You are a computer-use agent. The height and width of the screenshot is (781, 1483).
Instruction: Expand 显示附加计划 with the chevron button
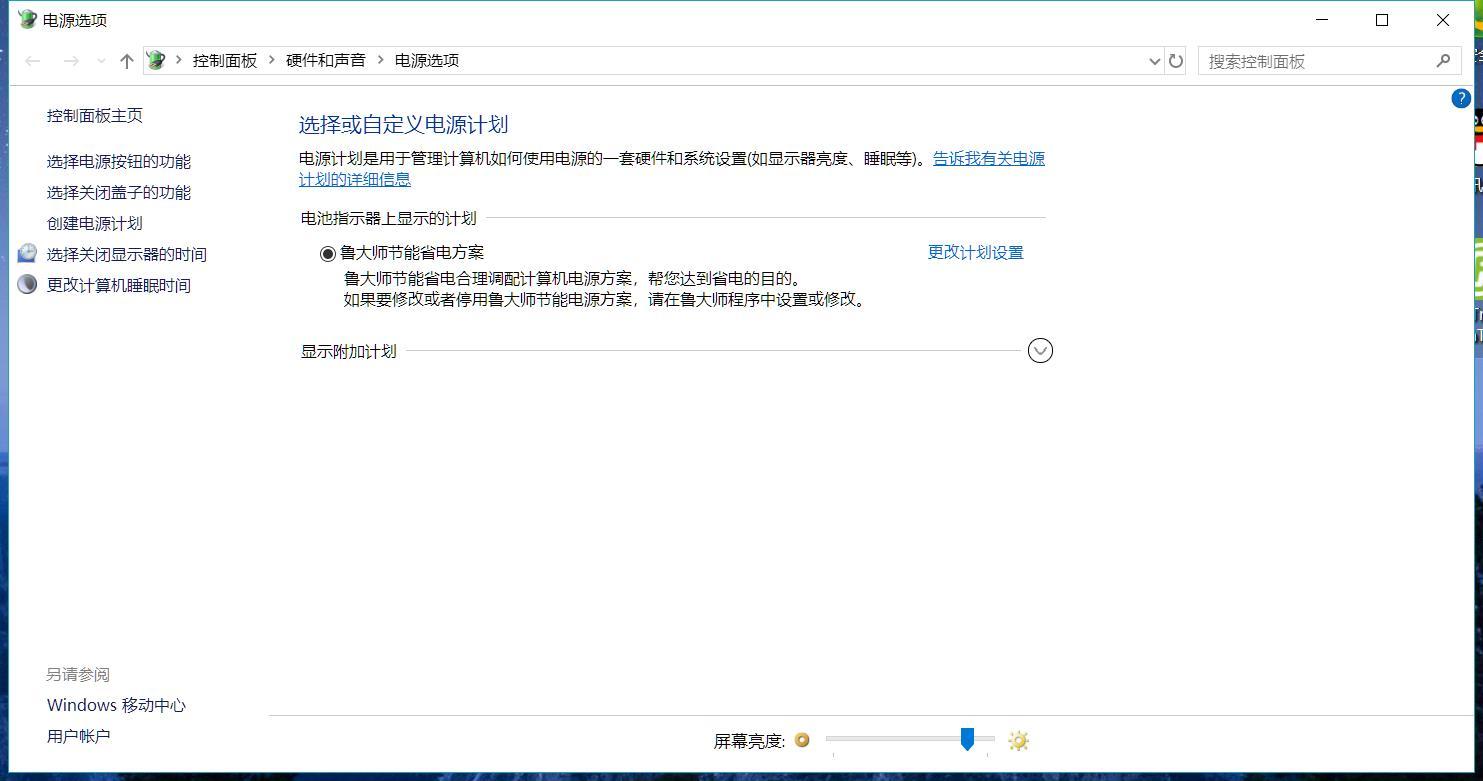pyautogui.click(x=1040, y=350)
